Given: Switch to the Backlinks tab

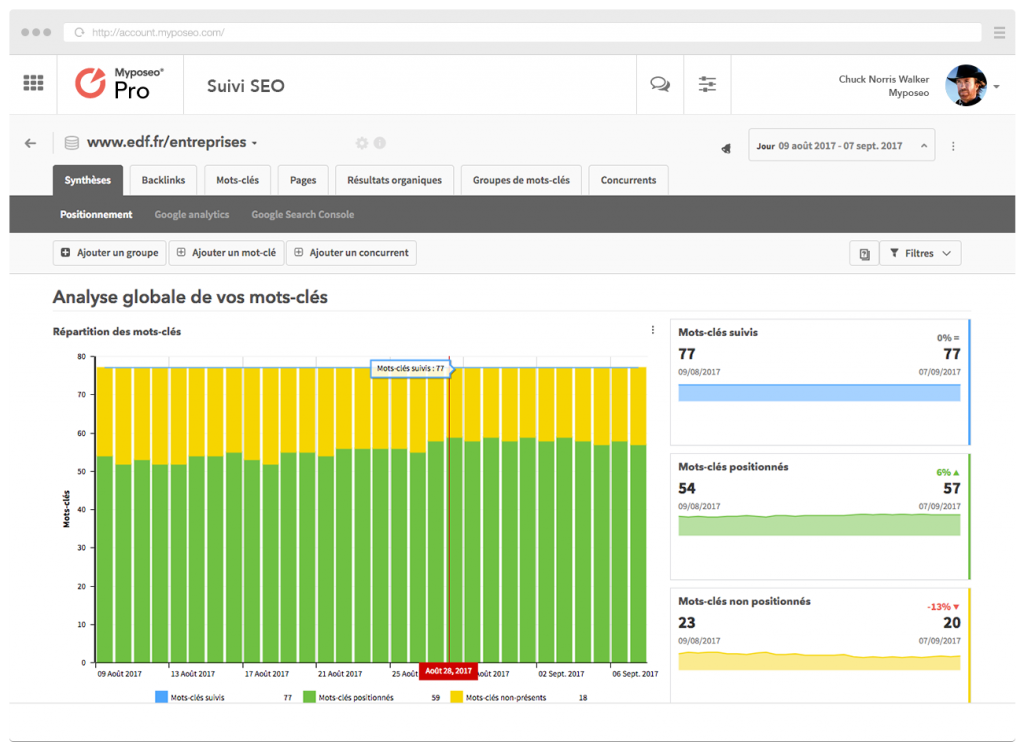Looking at the screenshot, I should (163, 180).
